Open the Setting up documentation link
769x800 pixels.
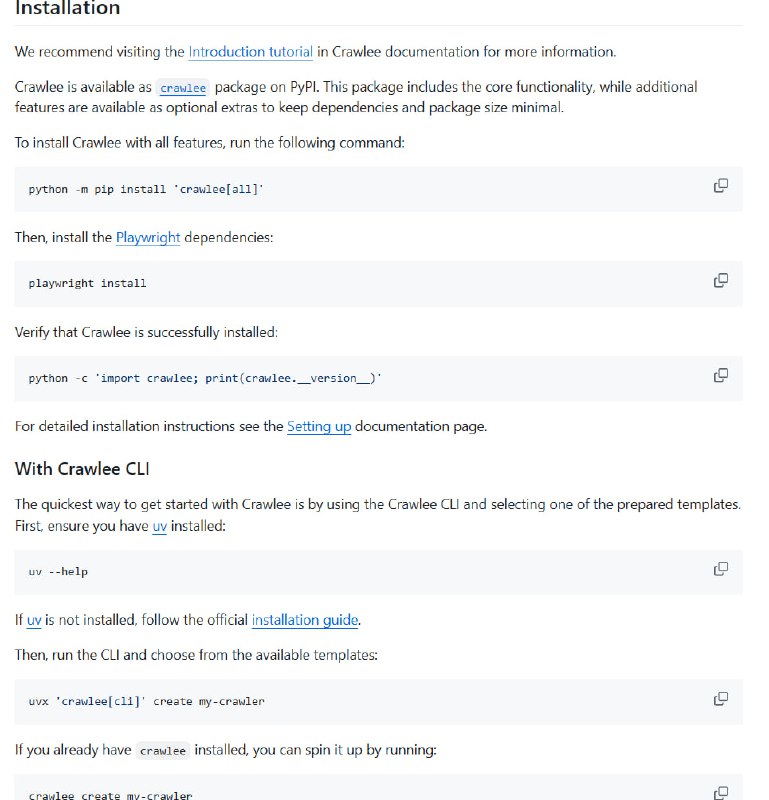pyautogui.click(x=319, y=426)
